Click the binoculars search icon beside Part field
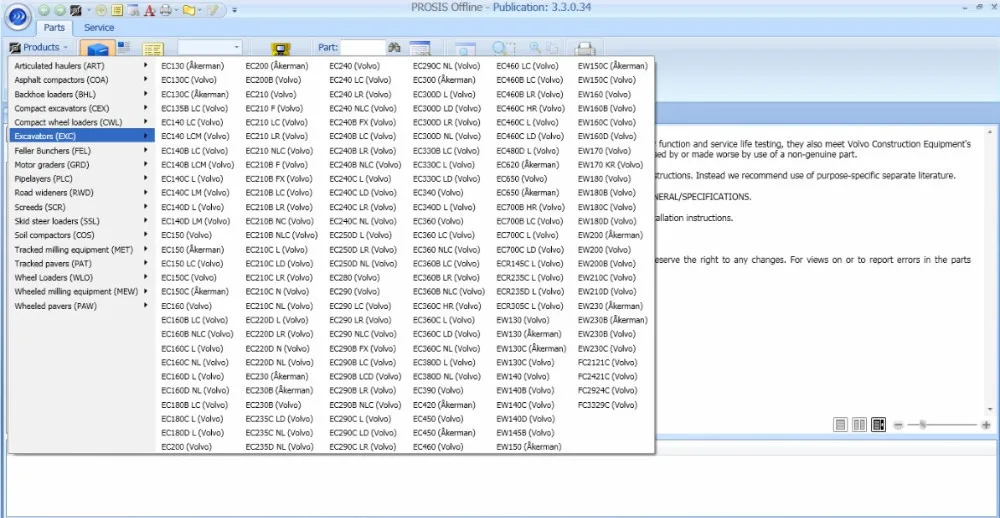The image size is (1000, 518). 394,47
